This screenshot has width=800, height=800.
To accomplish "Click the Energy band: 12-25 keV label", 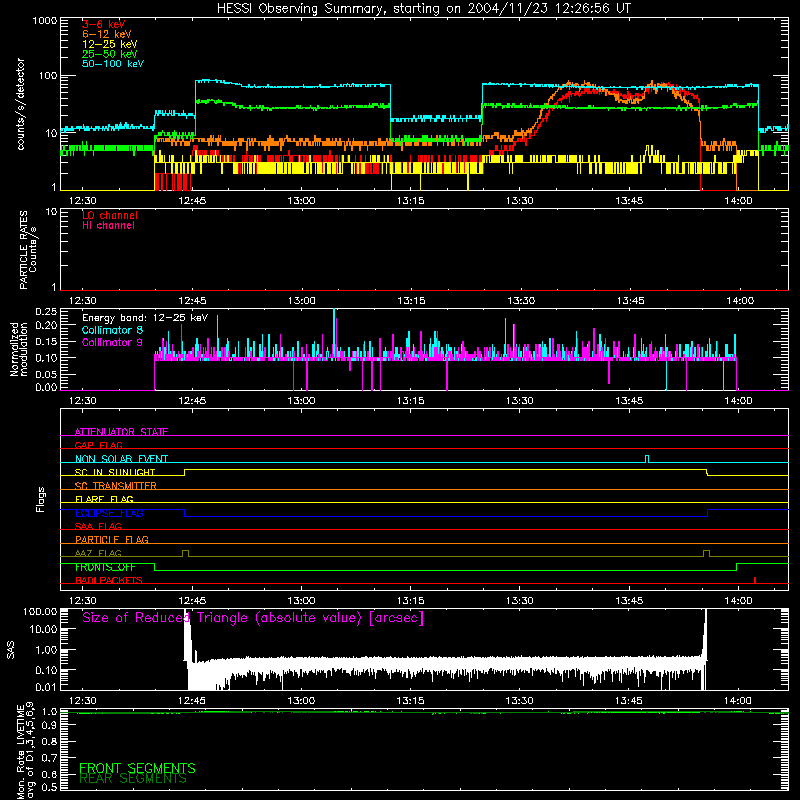I will 145,318.
